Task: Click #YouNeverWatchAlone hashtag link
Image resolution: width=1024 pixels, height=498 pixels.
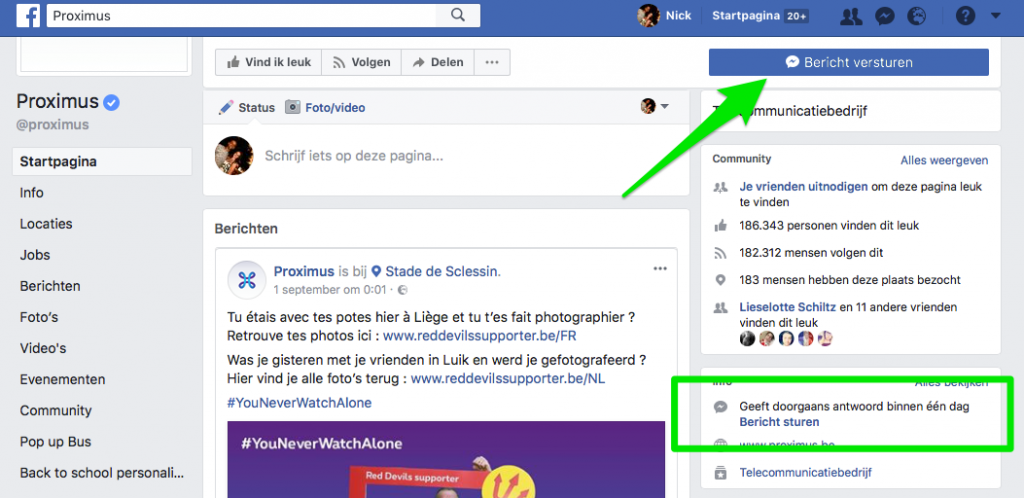Action: tap(299, 403)
